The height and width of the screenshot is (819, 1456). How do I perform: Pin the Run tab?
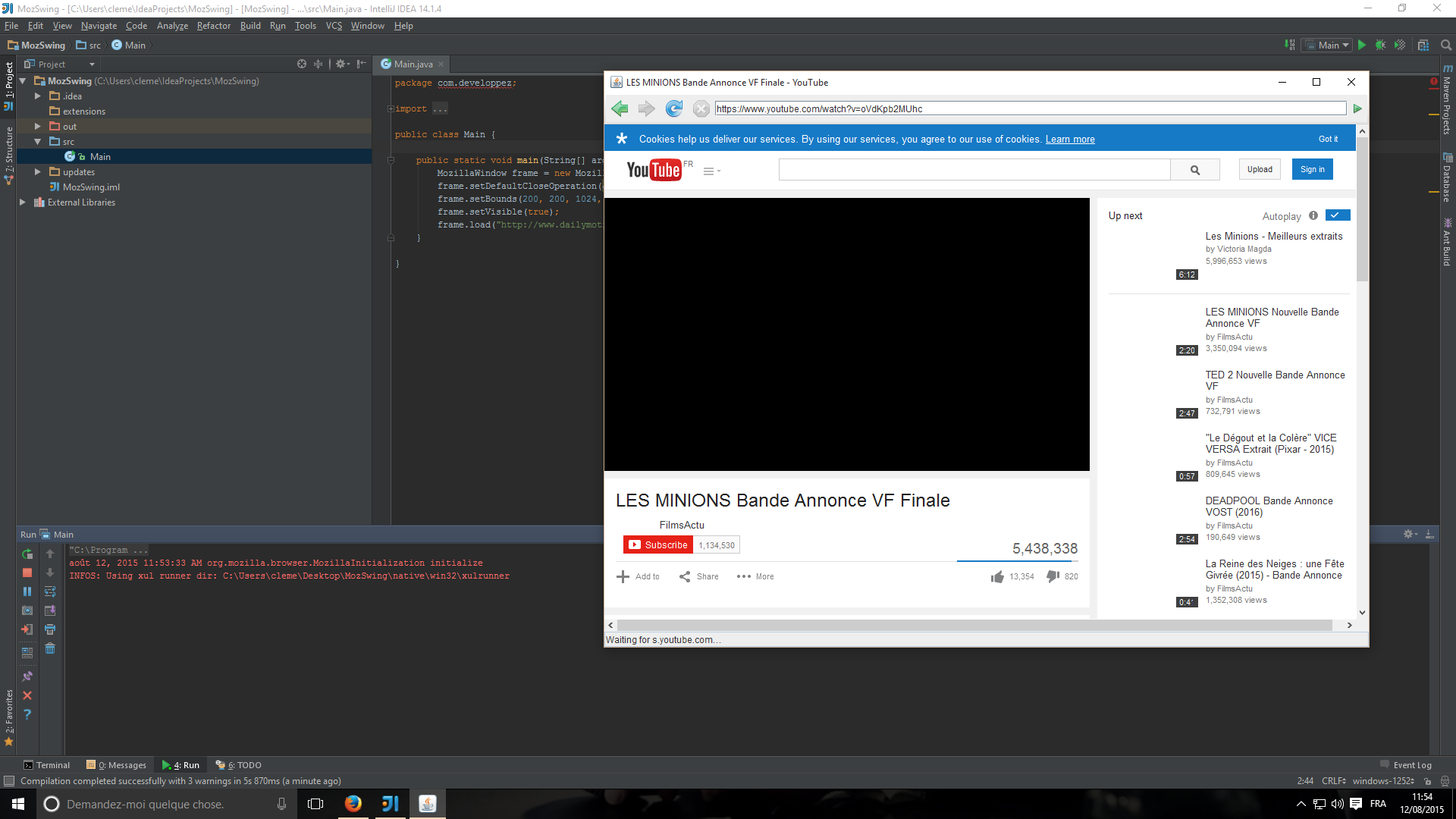tap(27, 676)
